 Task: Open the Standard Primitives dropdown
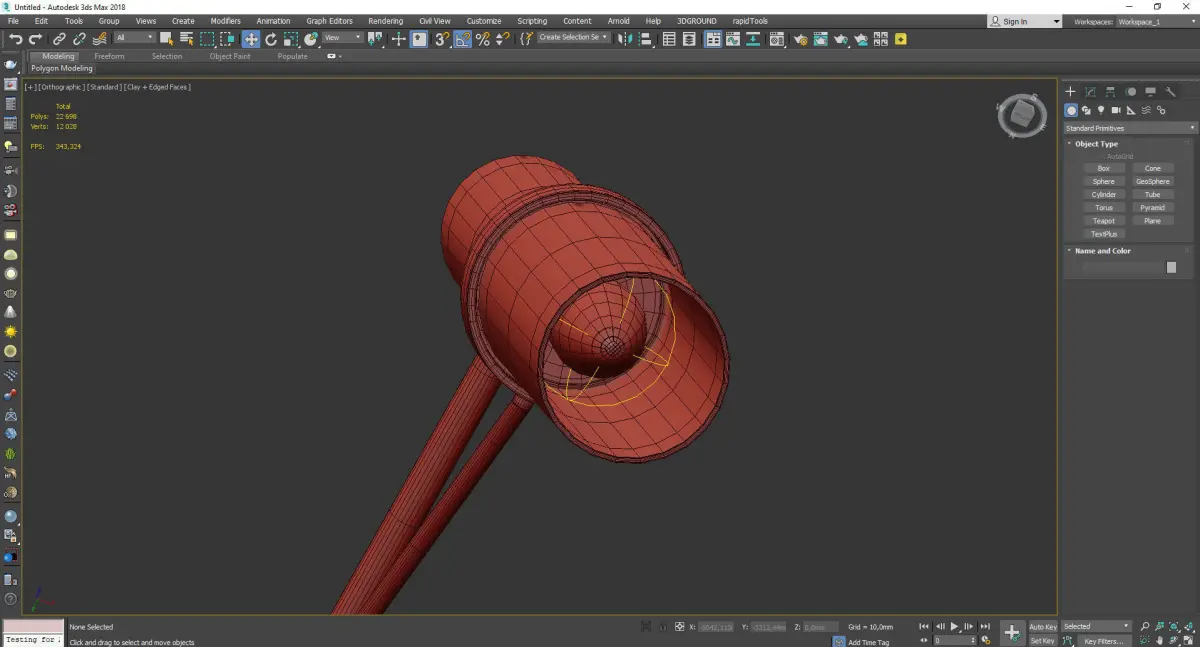(1130, 128)
